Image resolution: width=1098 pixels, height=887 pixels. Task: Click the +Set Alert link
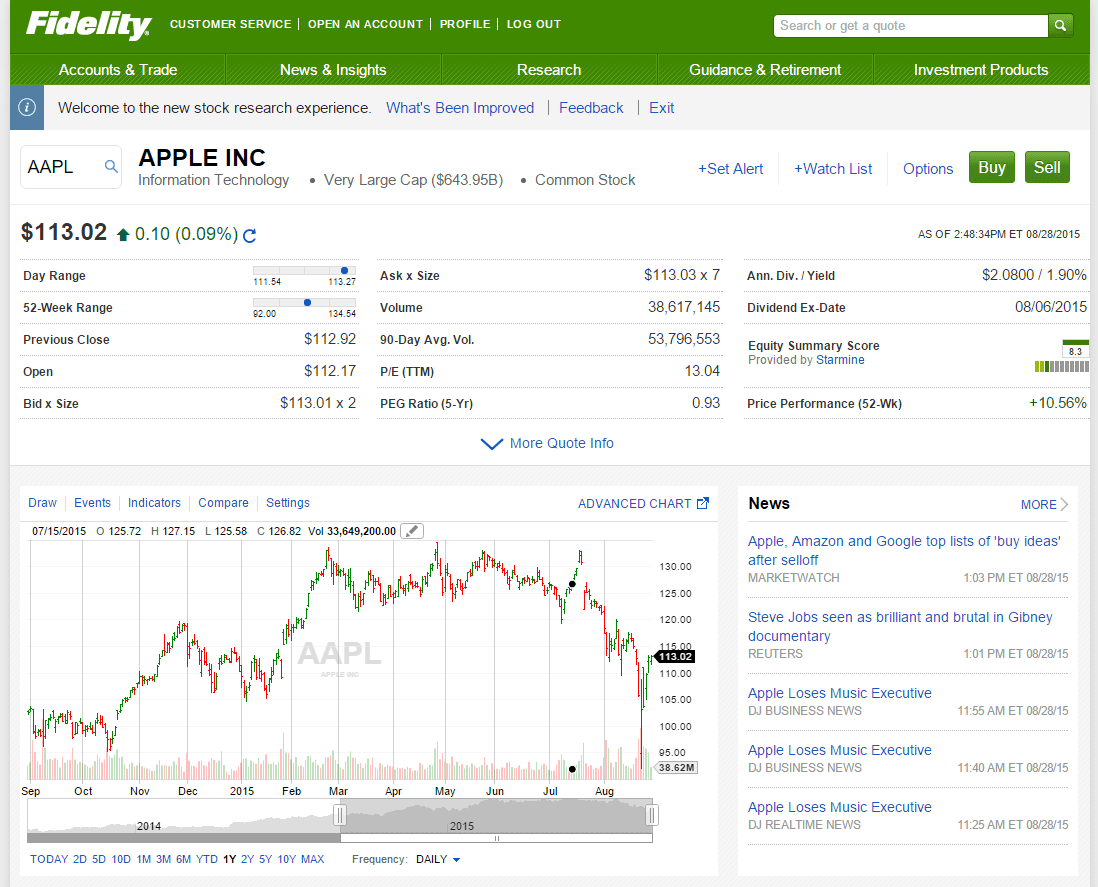(x=730, y=169)
